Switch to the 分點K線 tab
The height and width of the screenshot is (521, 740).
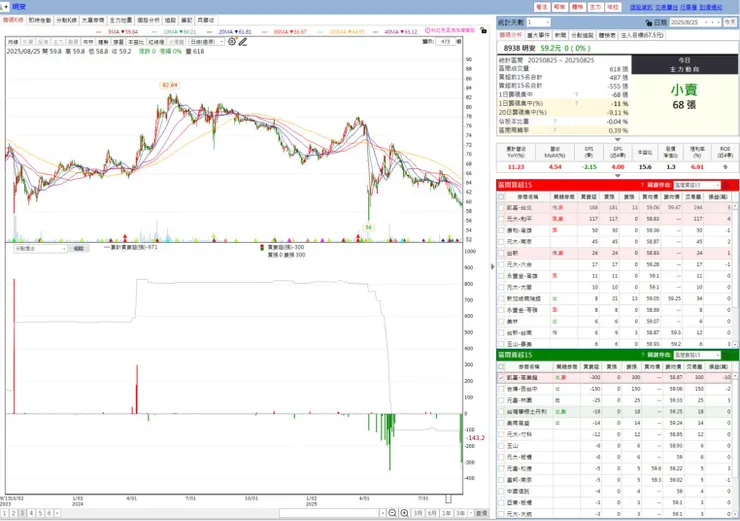click(66, 20)
